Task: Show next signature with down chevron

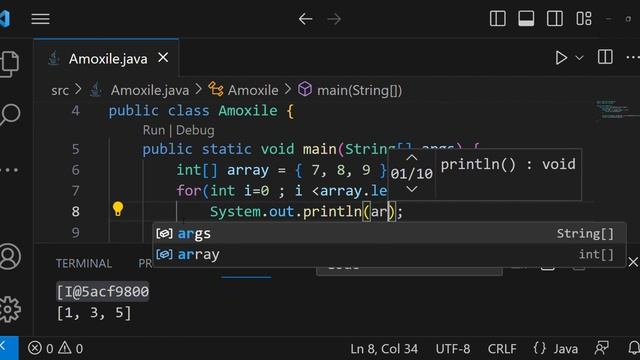Action: pyautogui.click(x=412, y=189)
